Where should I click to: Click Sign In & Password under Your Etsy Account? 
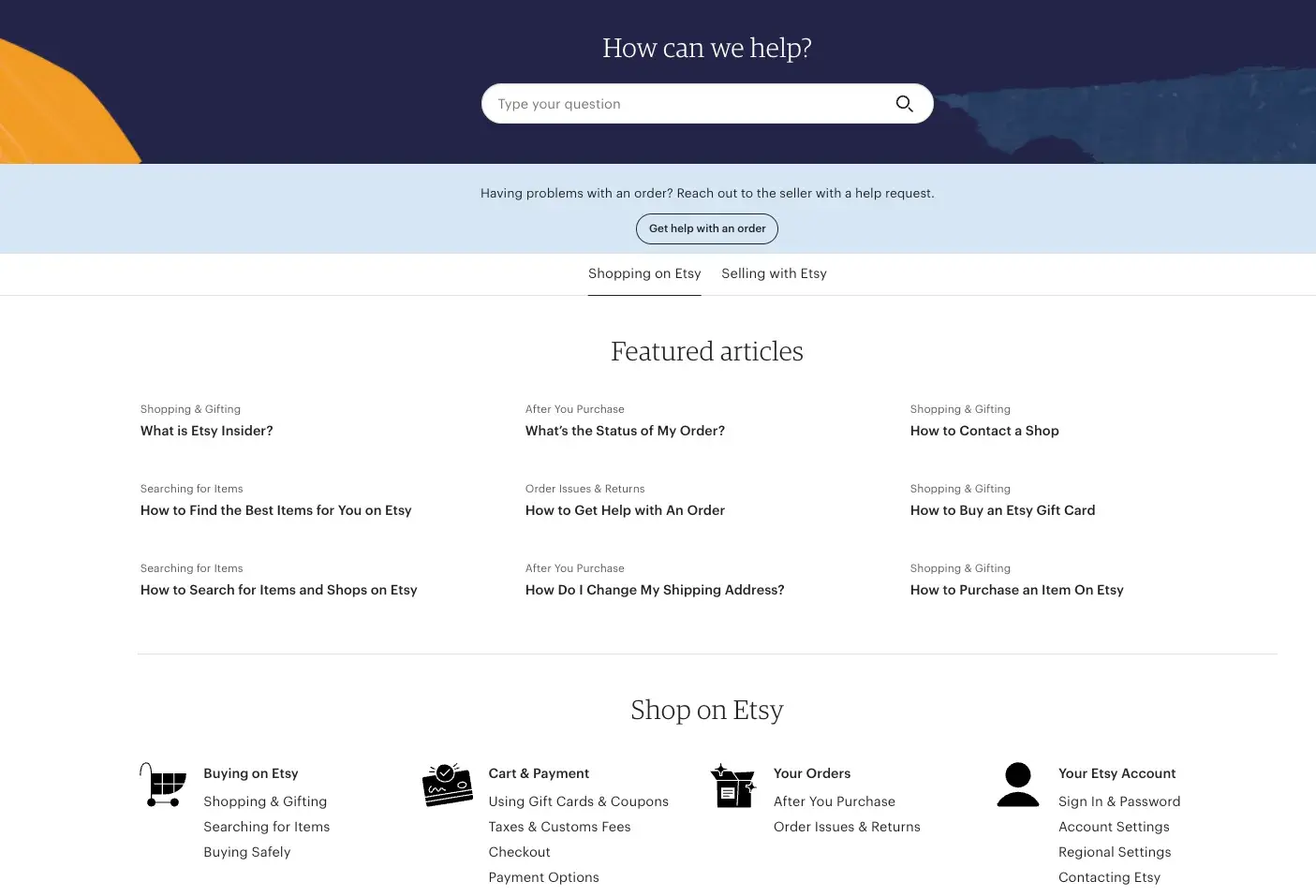pyautogui.click(x=1119, y=801)
